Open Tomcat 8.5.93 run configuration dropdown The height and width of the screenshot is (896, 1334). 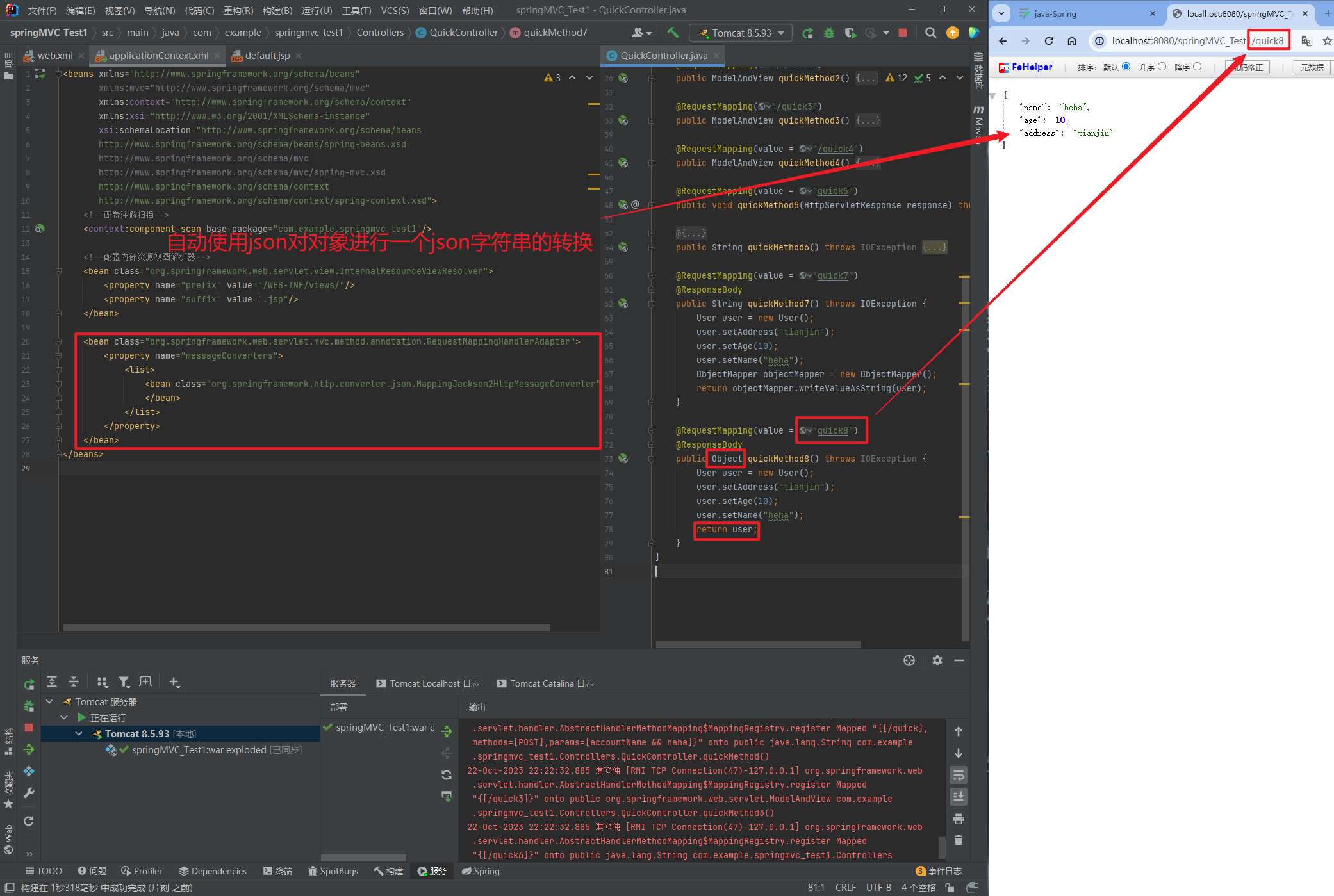[741, 33]
